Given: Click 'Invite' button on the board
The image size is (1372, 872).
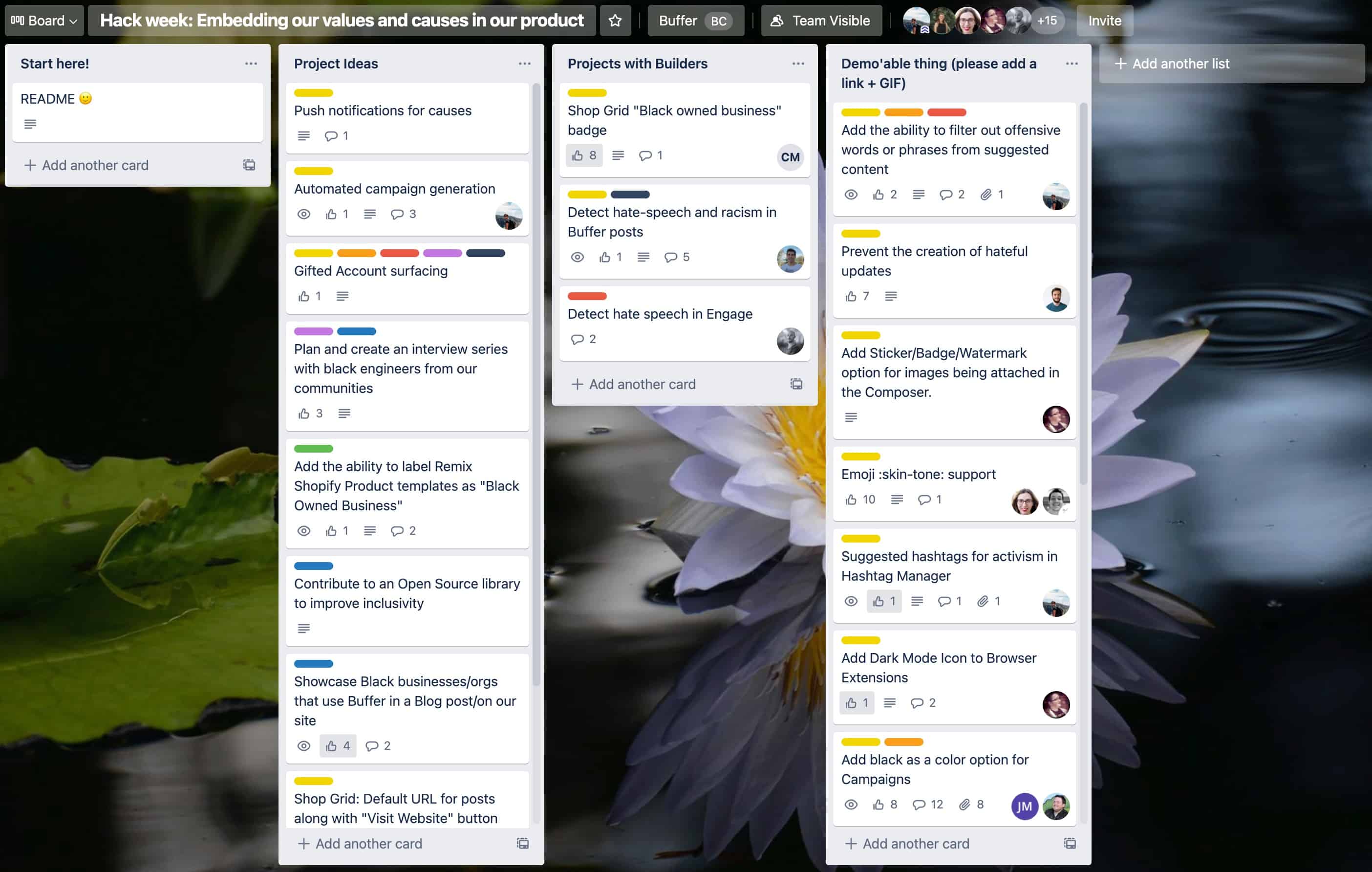Looking at the screenshot, I should 1103,20.
